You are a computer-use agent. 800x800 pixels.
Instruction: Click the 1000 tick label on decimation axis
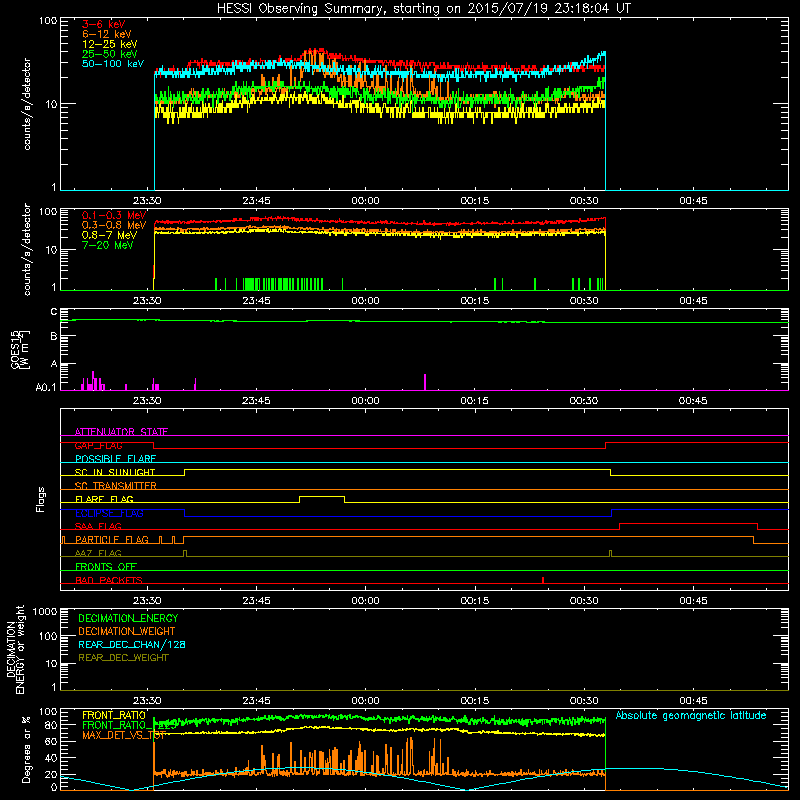click(45, 611)
